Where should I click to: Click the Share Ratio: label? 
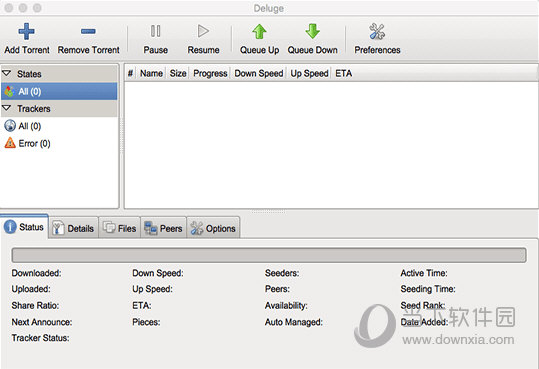click(35, 305)
